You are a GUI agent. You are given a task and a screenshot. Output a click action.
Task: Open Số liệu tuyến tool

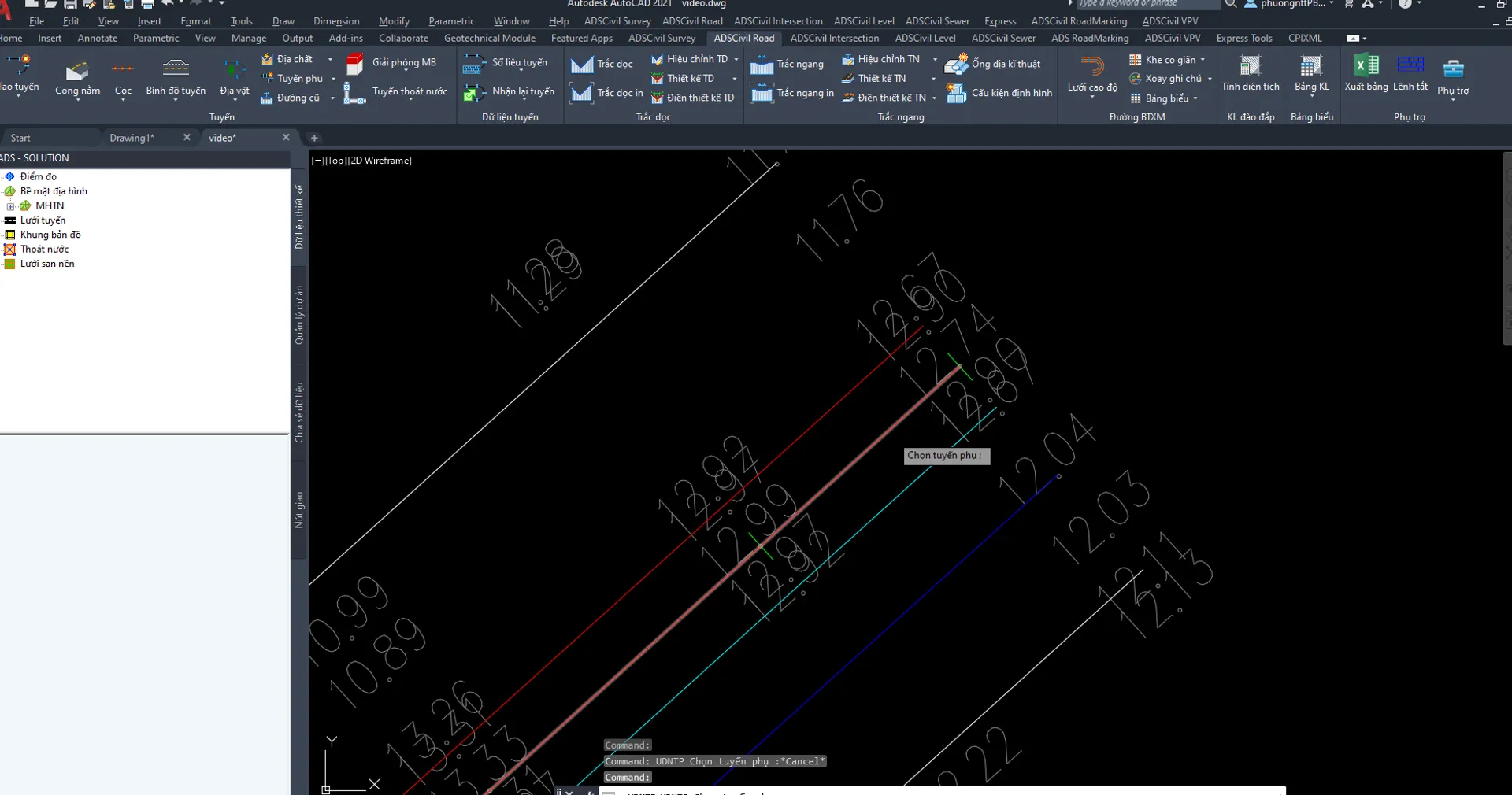[505, 63]
